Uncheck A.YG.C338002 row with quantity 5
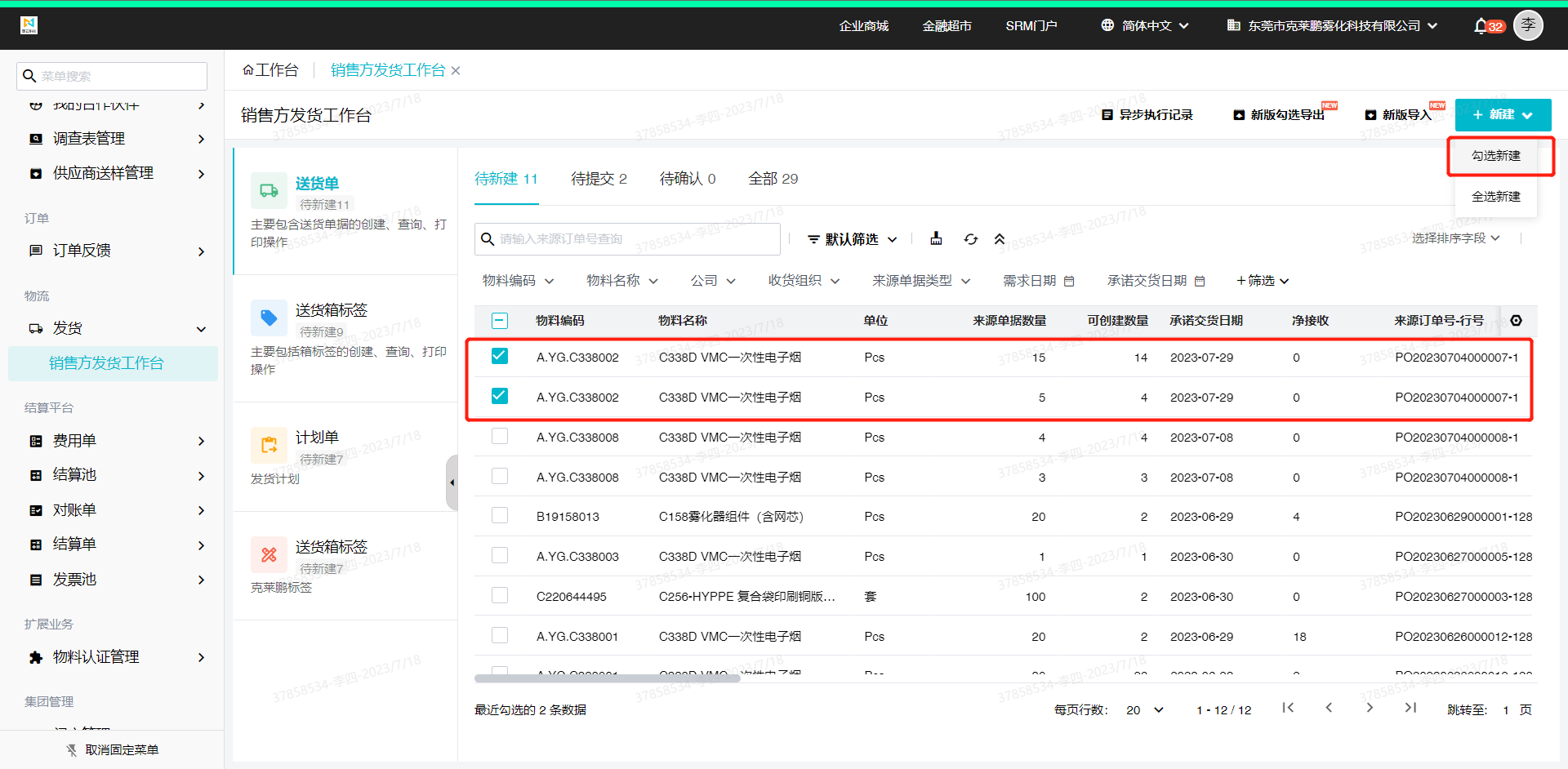 coord(500,396)
